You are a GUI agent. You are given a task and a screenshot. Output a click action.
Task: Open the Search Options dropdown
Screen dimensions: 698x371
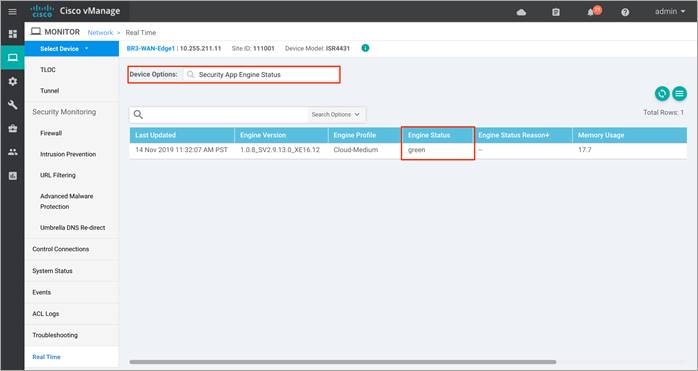click(x=336, y=114)
